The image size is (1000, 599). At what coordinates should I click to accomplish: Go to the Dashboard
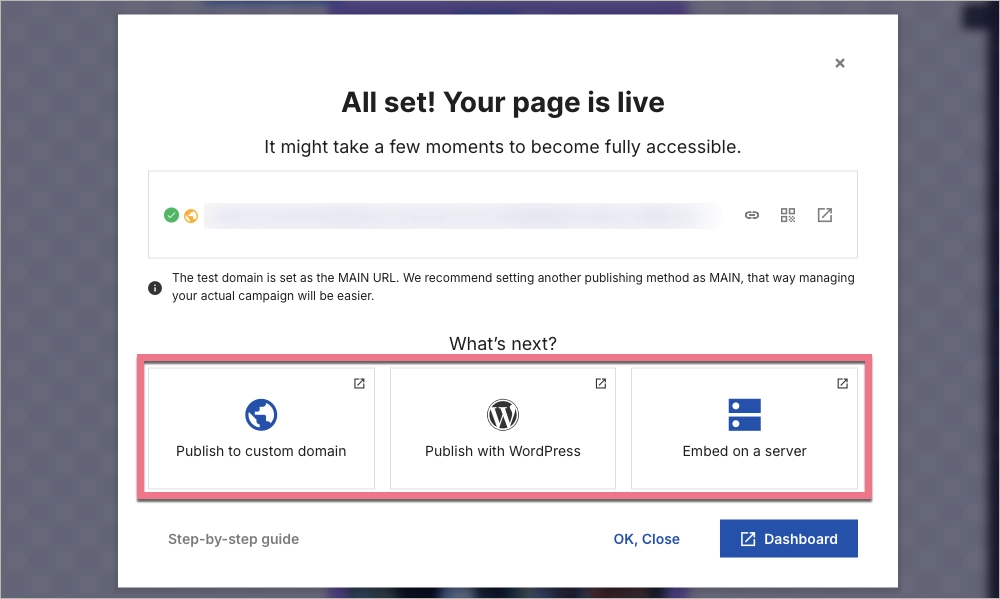788,538
